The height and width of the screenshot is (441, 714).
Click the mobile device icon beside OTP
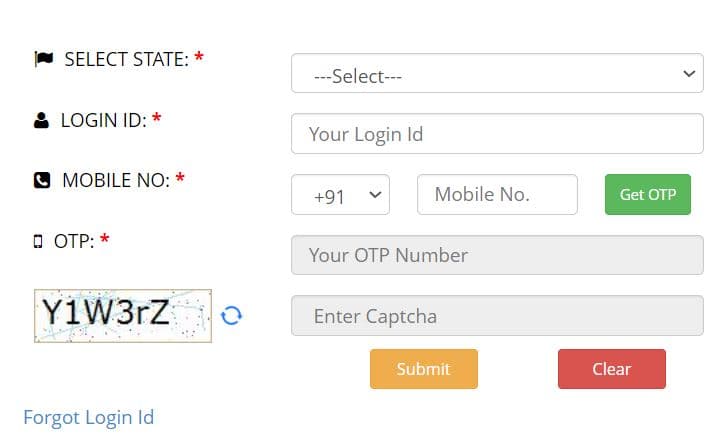[x=38, y=241]
